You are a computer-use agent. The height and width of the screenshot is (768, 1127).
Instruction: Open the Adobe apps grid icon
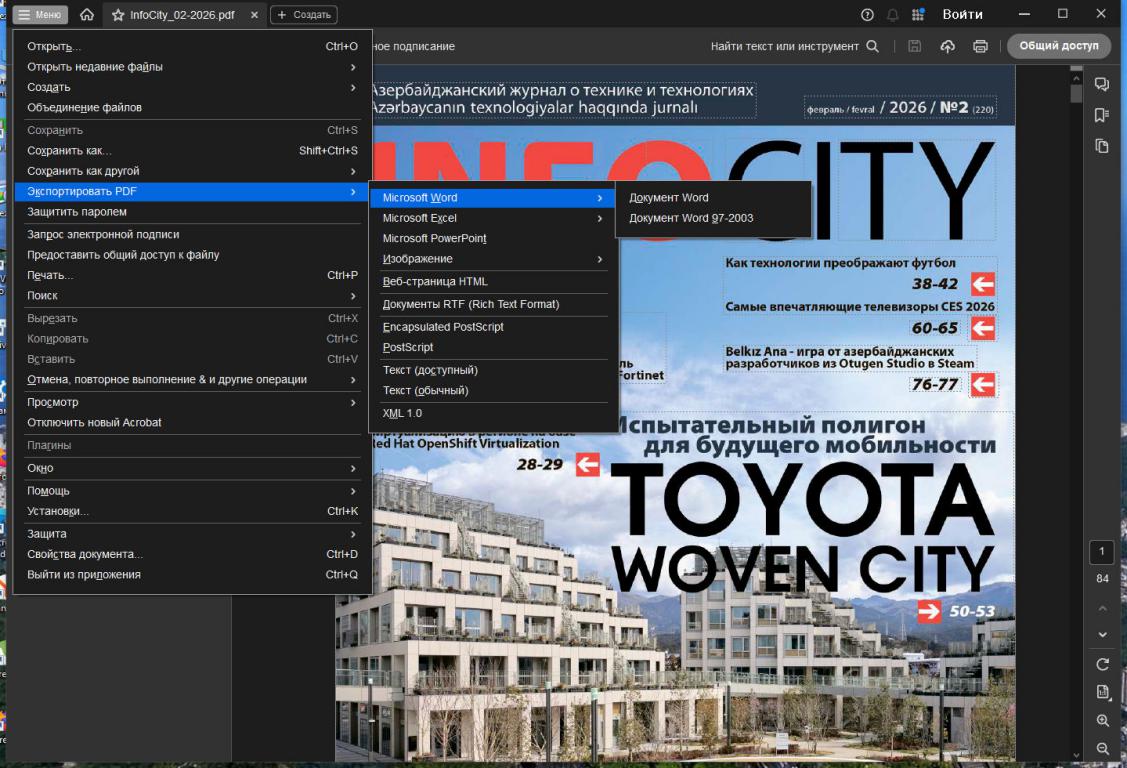pyautogui.click(x=918, y=15)
